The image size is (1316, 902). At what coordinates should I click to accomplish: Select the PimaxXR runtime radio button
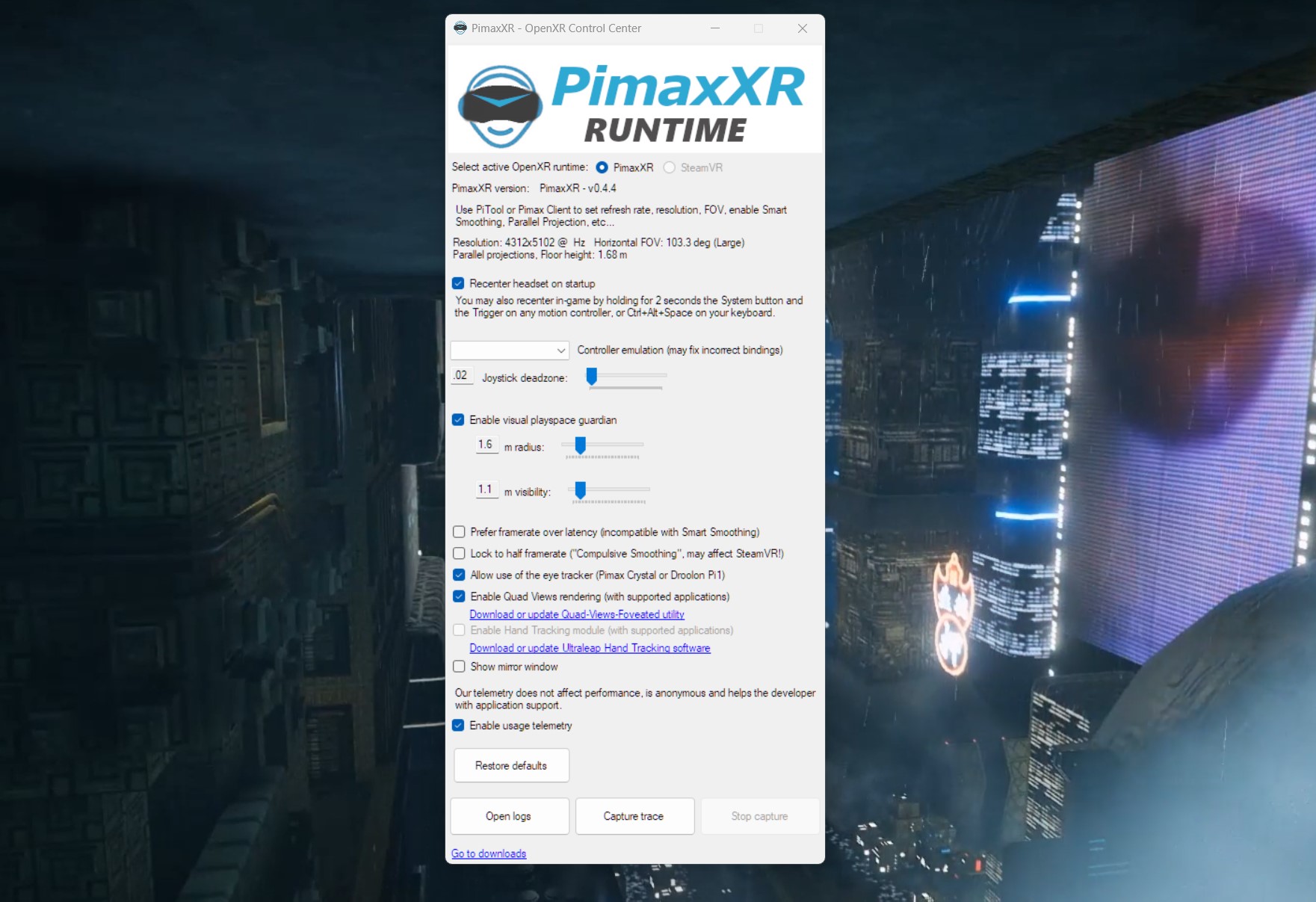[602, 167]
